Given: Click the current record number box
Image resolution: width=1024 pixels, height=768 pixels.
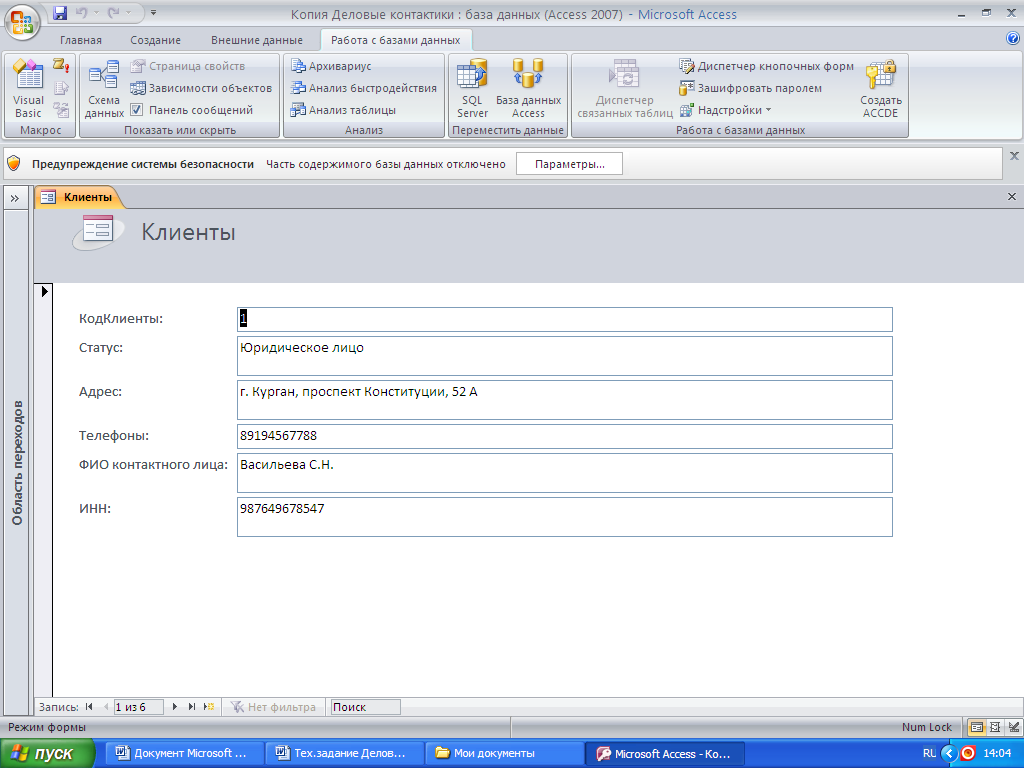Looking at the screenshot, I should (138, 707).
